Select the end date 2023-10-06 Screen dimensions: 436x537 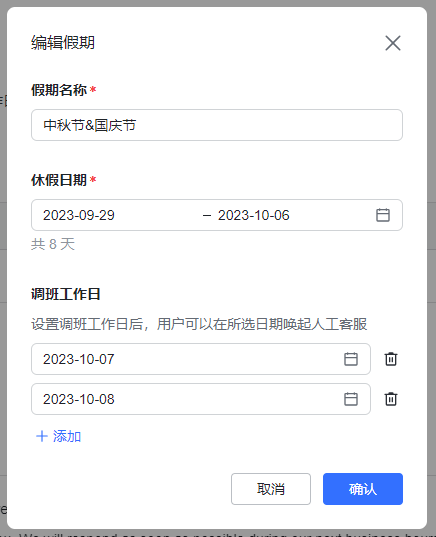coord(254,215)
